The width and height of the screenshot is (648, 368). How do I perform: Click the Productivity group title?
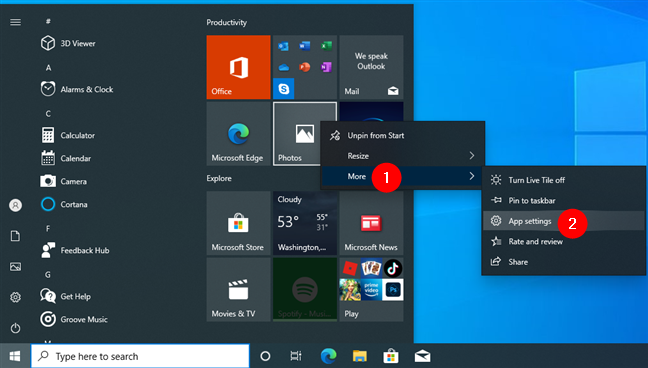[226, 22]
